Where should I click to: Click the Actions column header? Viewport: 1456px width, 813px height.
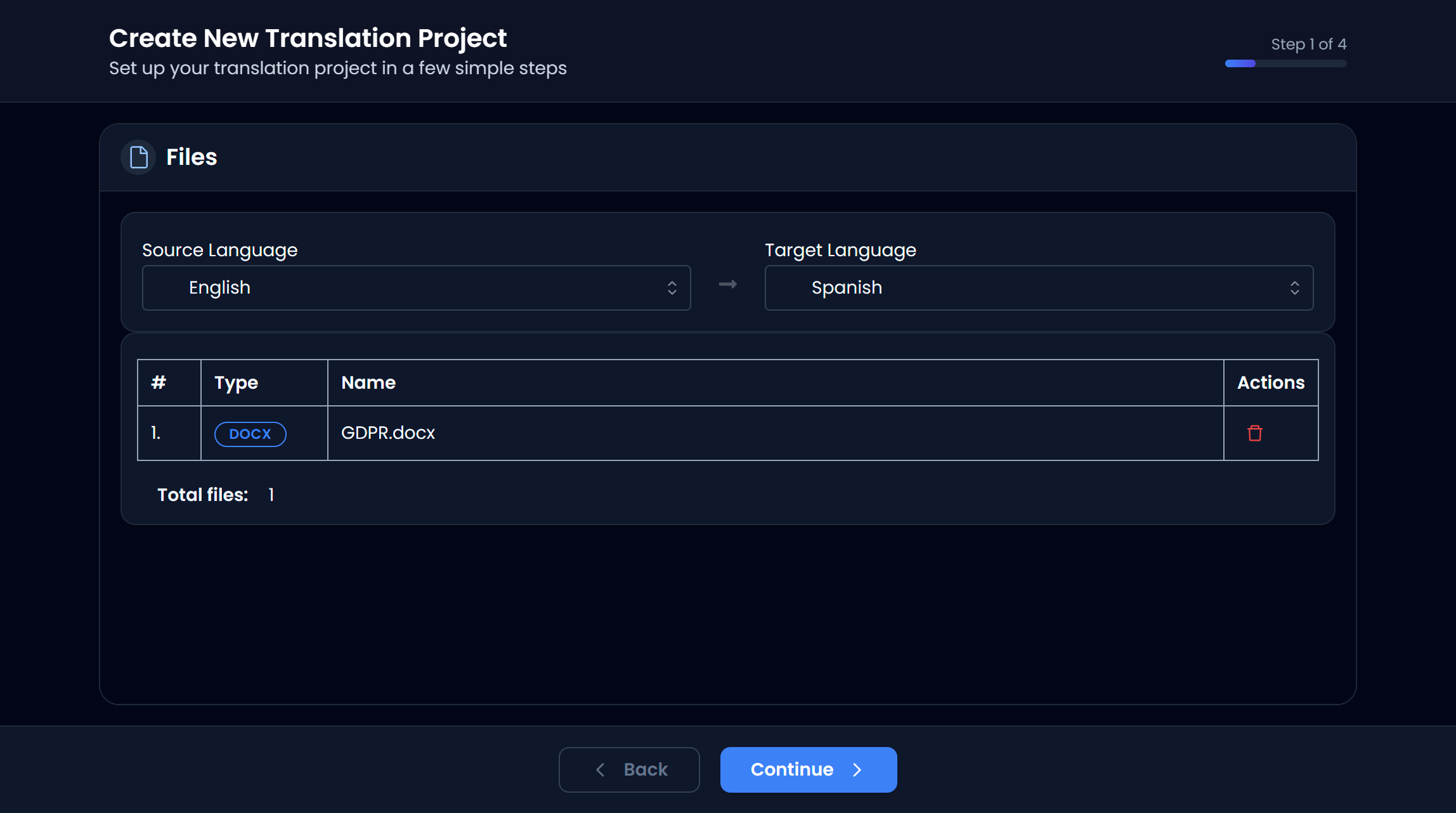(1271, 382)
